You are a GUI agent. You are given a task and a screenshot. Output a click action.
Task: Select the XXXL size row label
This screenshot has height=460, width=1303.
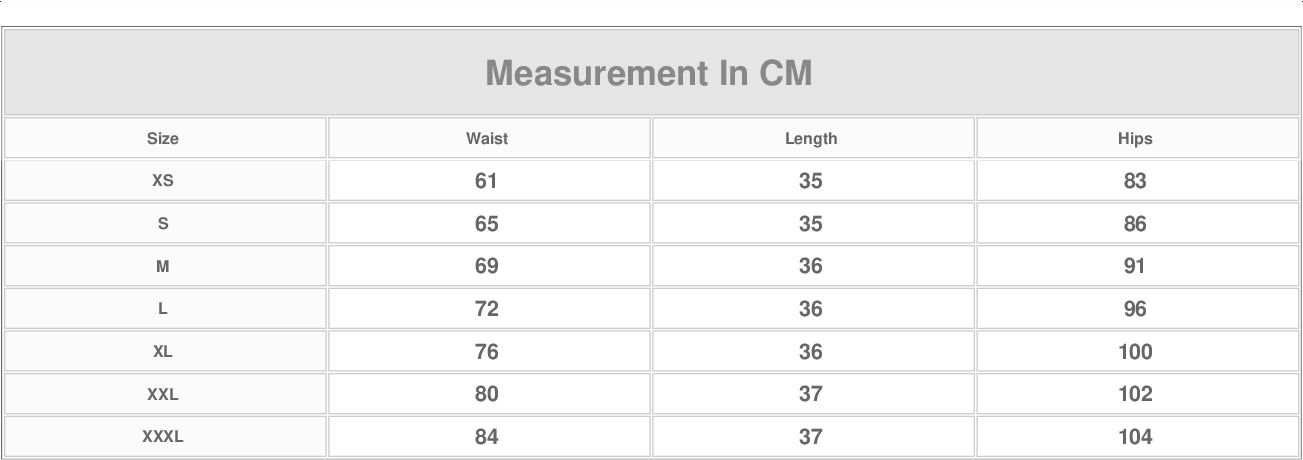[163, 437]
